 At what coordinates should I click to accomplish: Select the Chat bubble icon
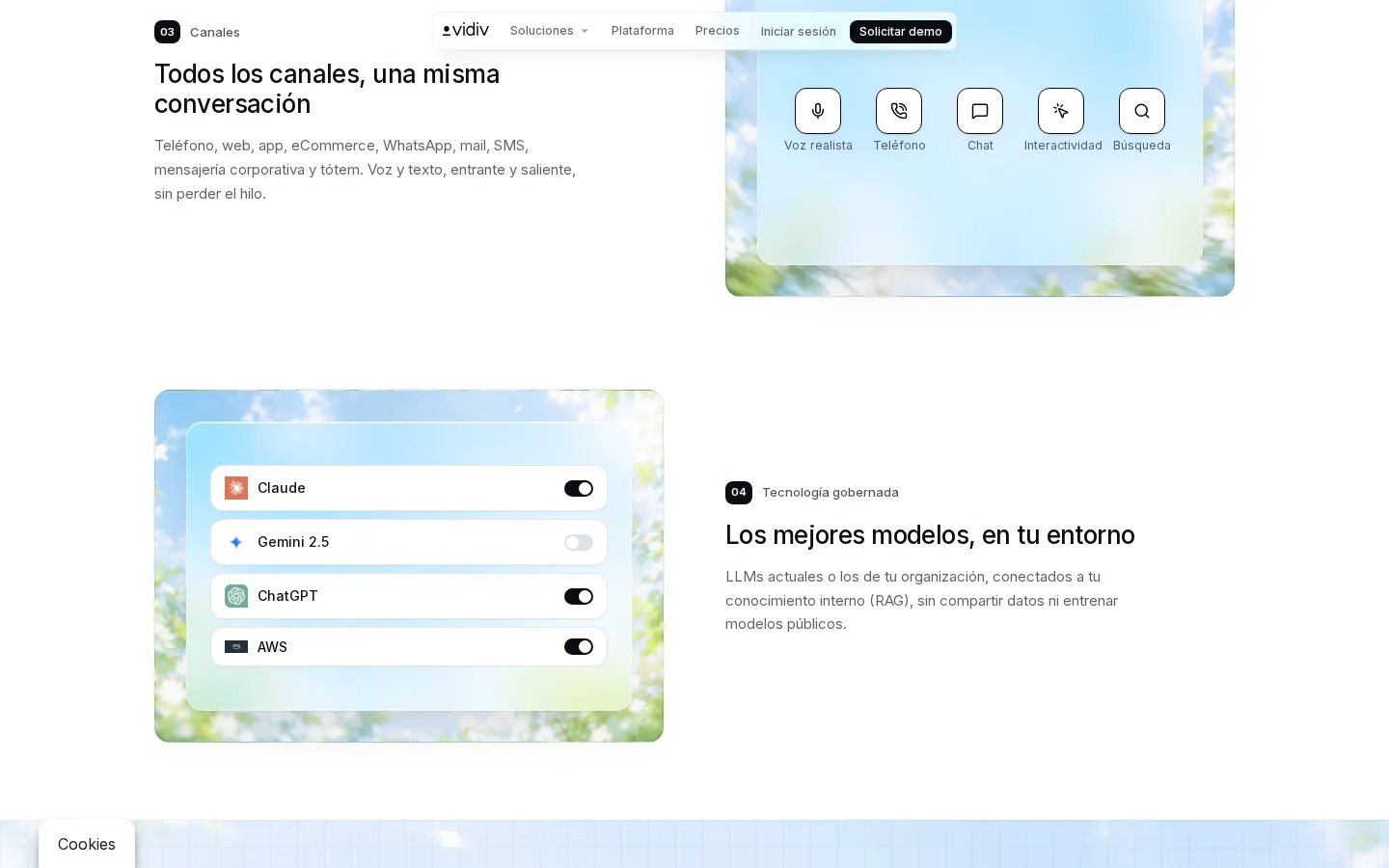[980, 111]
